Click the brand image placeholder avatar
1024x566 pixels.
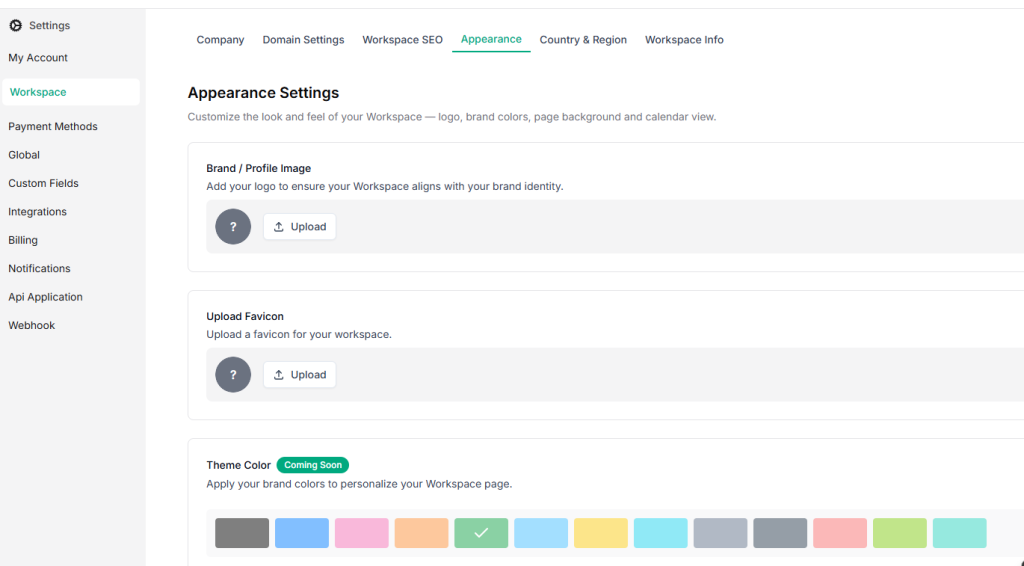(x=233, y=227)
